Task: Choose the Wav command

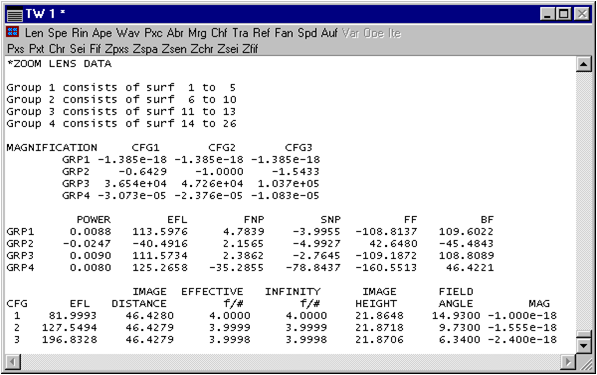Action: coord(128,33)
